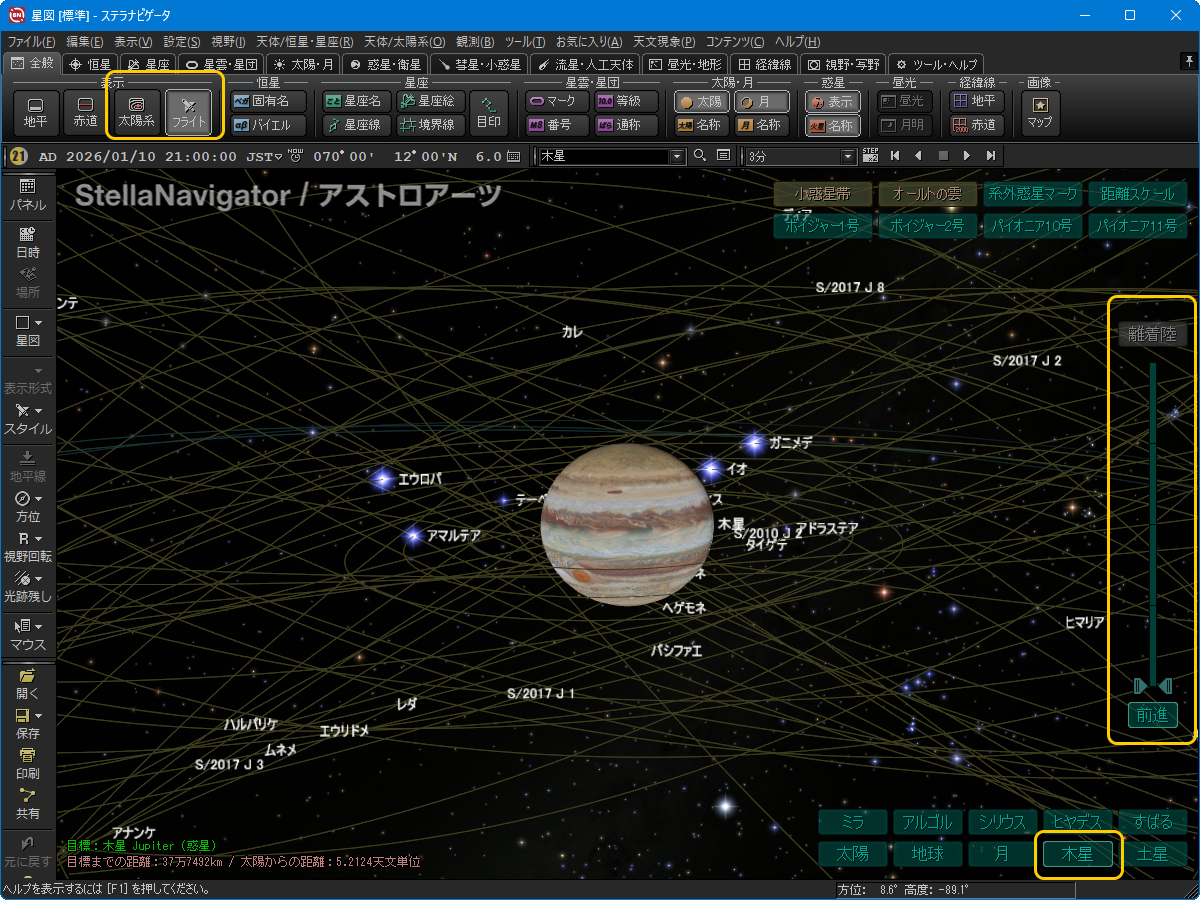This screenshot has height=900, width=1200.
Task: Click the マップ image map icon
Action: [x=1039, y=113]
